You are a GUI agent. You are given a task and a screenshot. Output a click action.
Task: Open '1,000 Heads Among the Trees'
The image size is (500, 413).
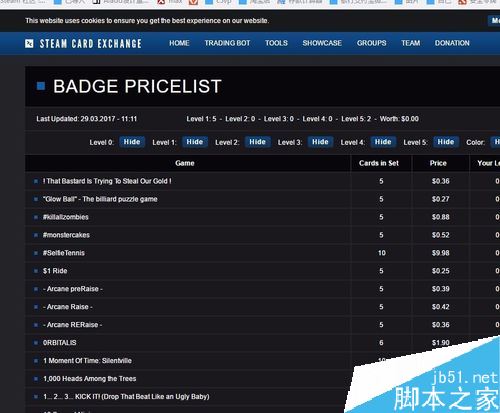pyautogui.click(x=90, y=379)
